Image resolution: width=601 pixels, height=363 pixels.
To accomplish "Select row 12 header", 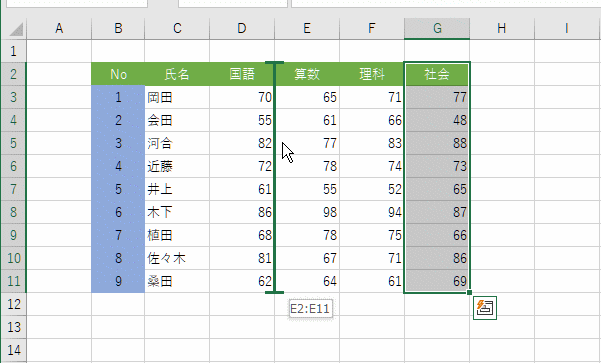I will [13, 304].
